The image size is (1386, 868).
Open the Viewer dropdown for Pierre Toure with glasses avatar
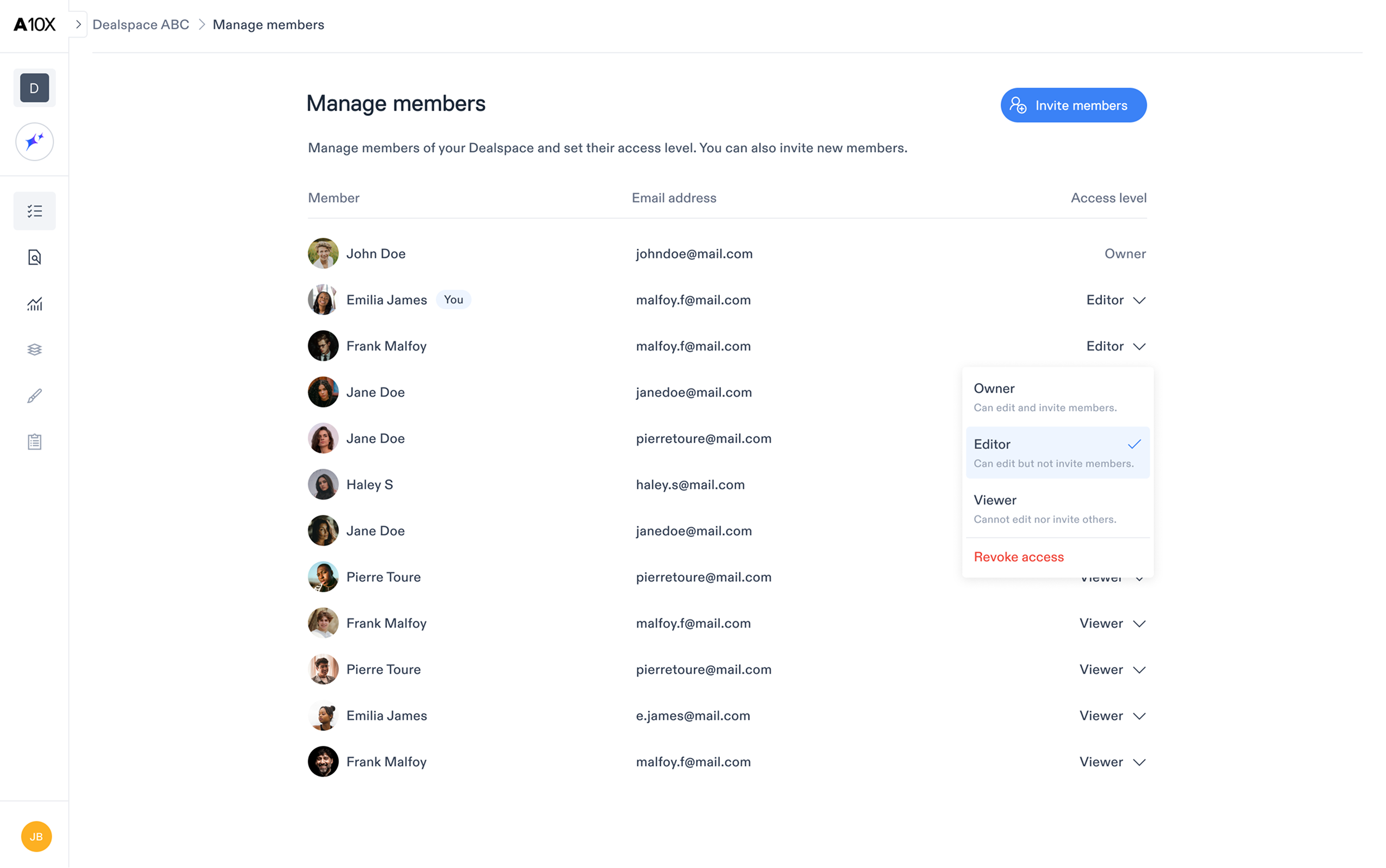(x=1112, y=669)
